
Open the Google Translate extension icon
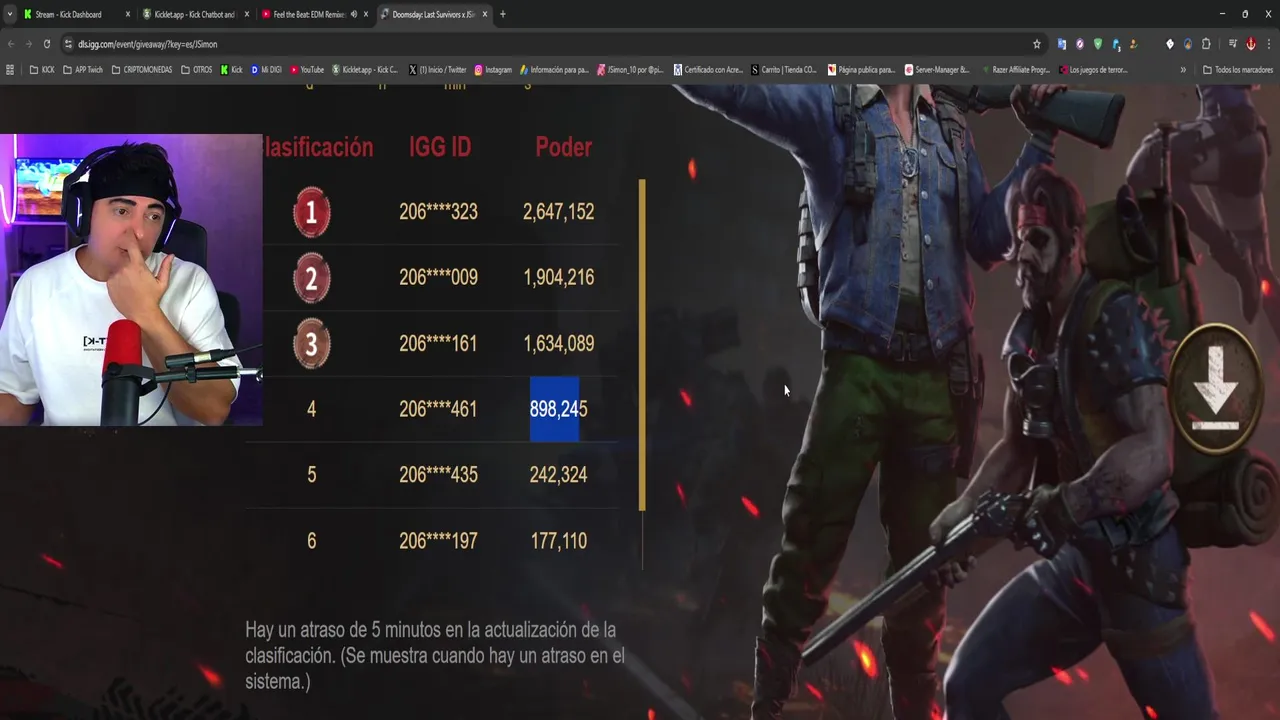click(x=1062, y=44)
